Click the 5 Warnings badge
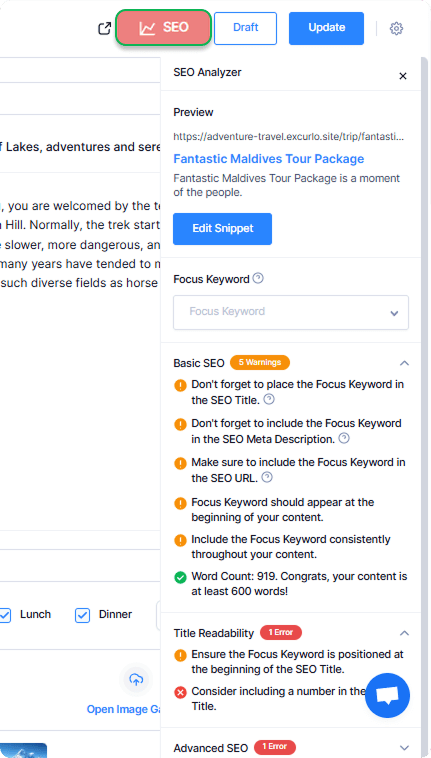Viewport: 431px width, 758px height. point(260,362)
